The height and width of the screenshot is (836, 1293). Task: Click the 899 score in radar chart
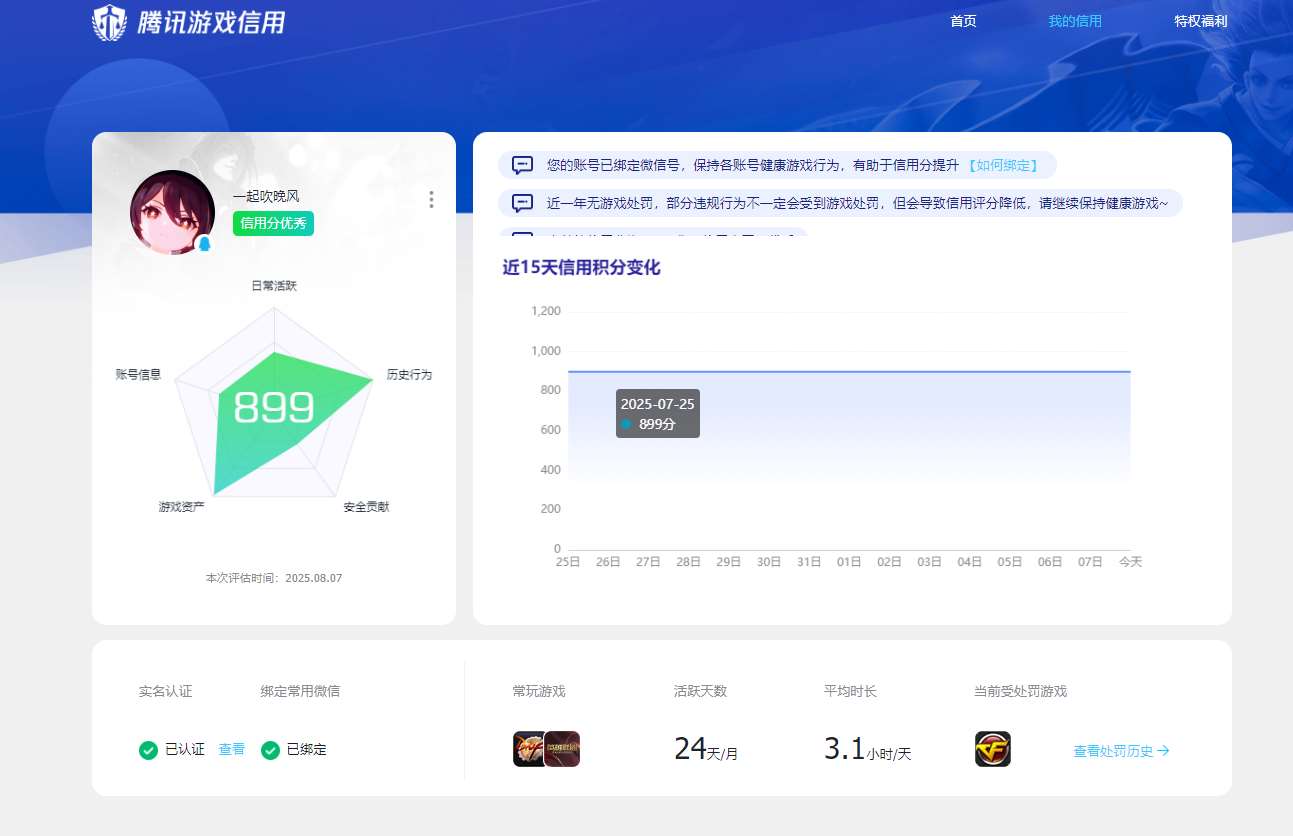pos(274,408)
